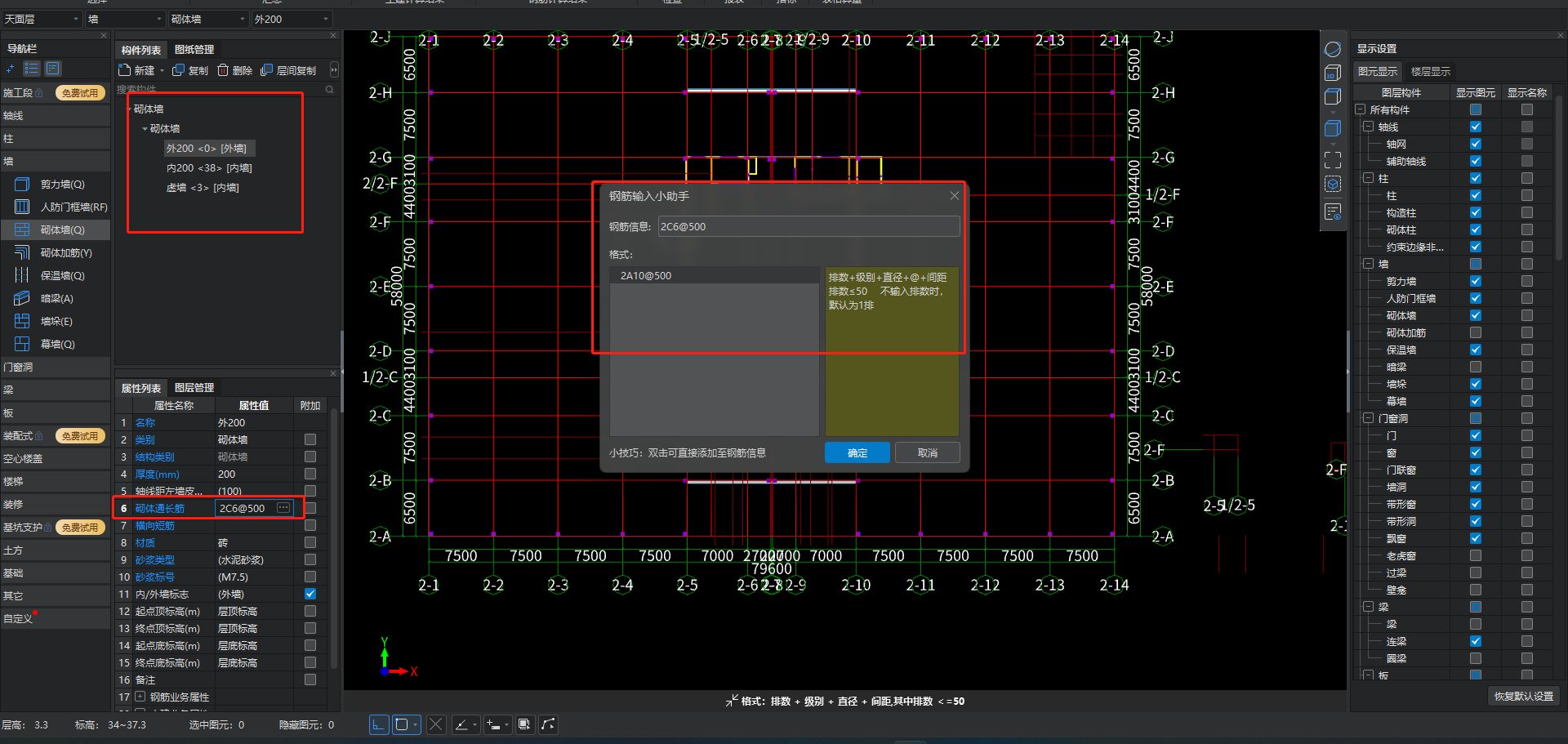This screenshot has height=744, width=1568.
Task: Collapse the 所有构件 tree root
Action: point(1361,109)
